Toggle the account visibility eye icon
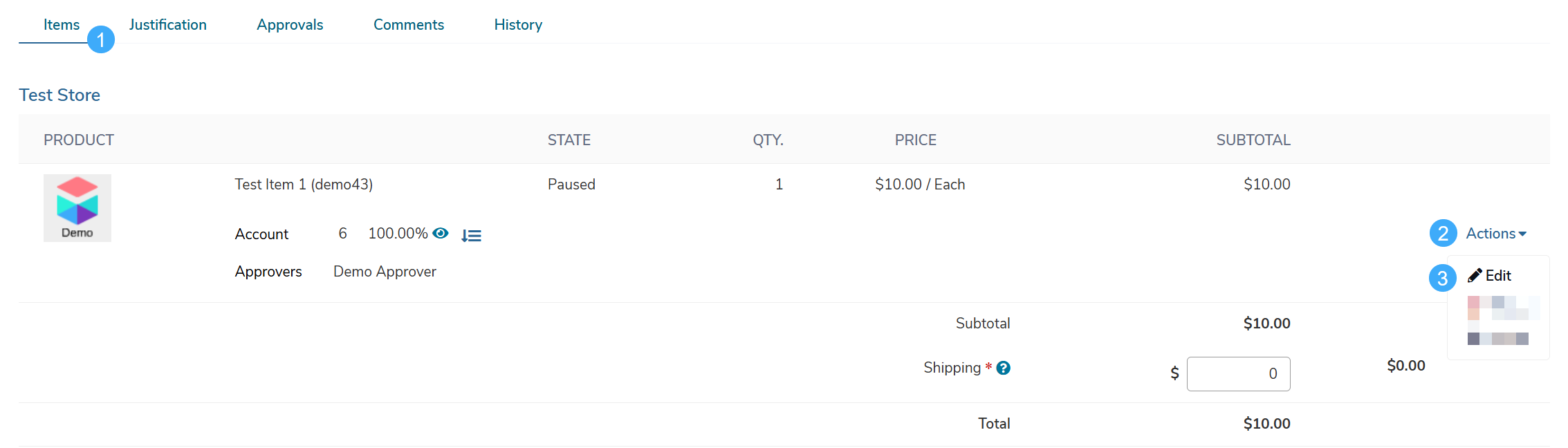The image size is (1568, 448). tap(441, 234)
